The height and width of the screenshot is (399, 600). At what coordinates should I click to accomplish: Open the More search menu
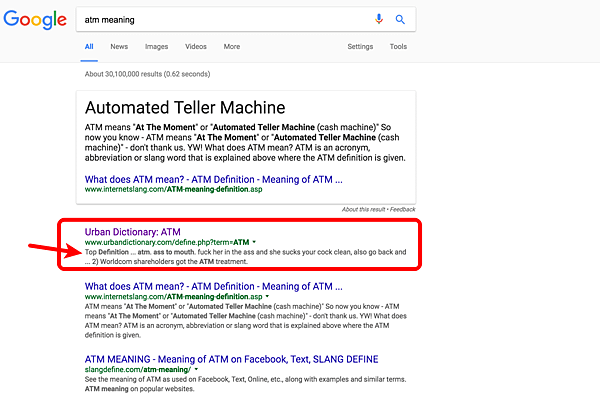click(x=232, y=47)
